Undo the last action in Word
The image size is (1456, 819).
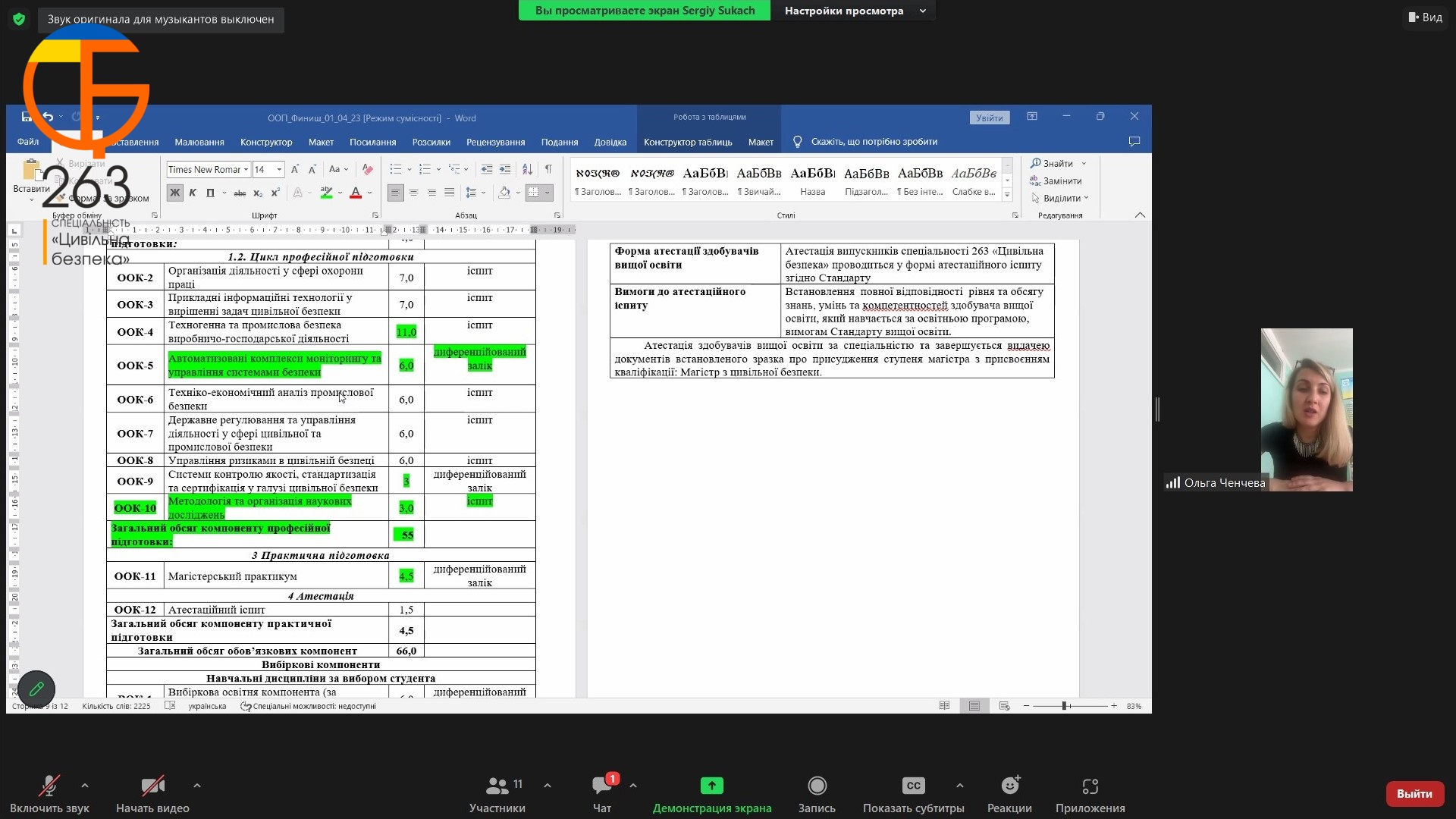(x=48, y=117)
